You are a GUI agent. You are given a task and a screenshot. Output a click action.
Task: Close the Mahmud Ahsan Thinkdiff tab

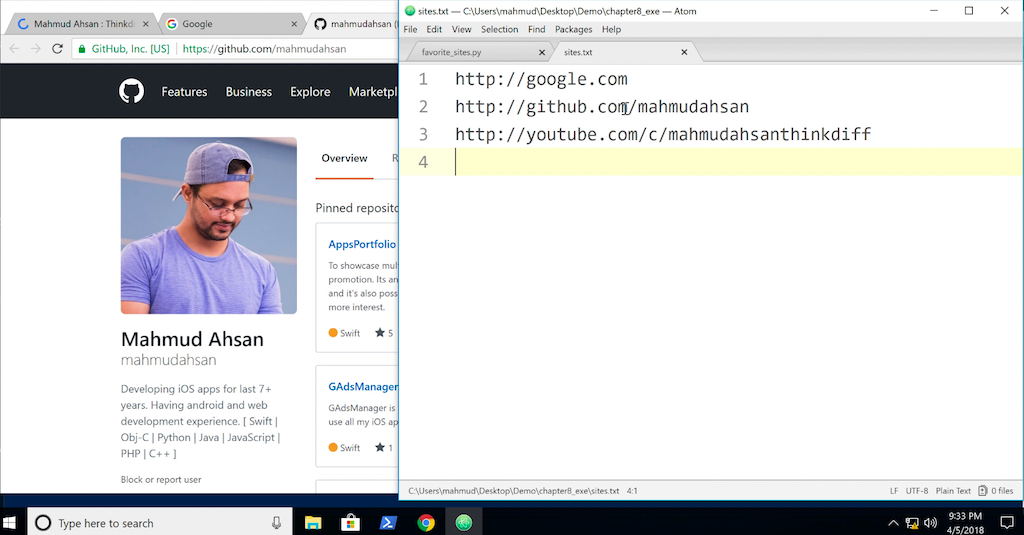coord(146,24)
